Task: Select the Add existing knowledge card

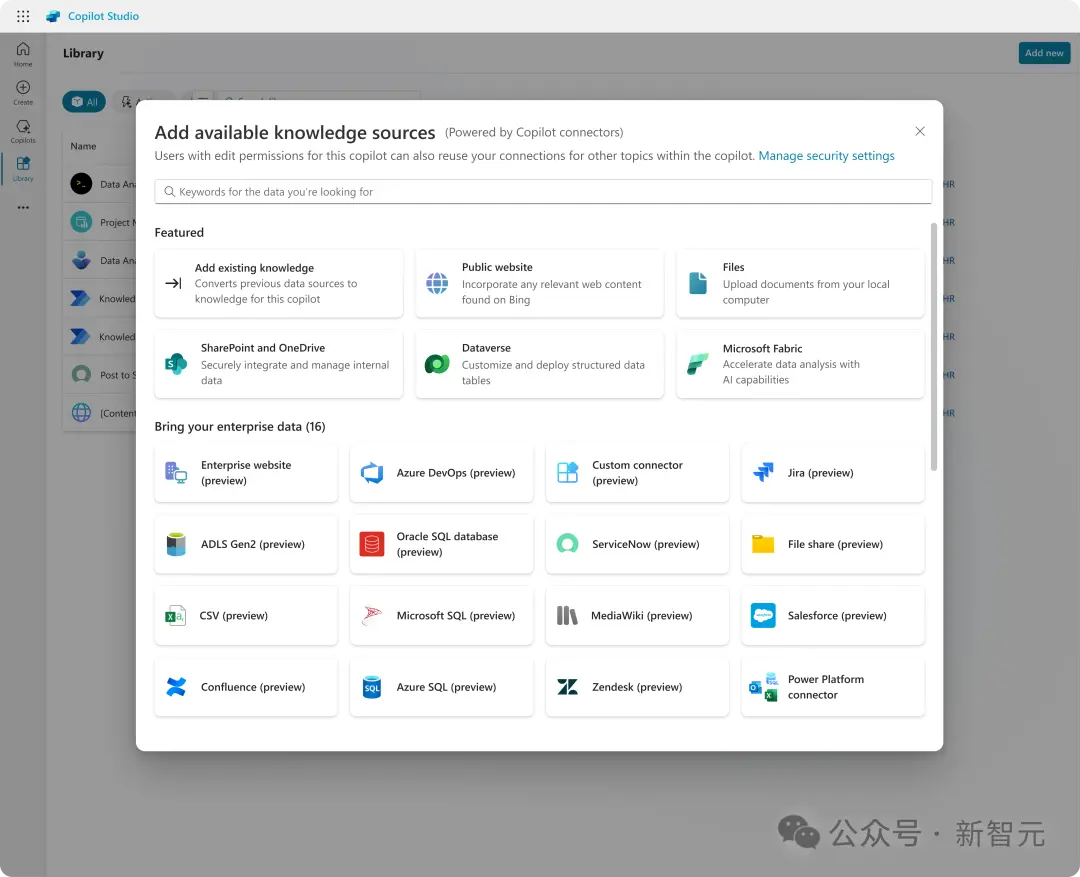Action: point(278,283)
